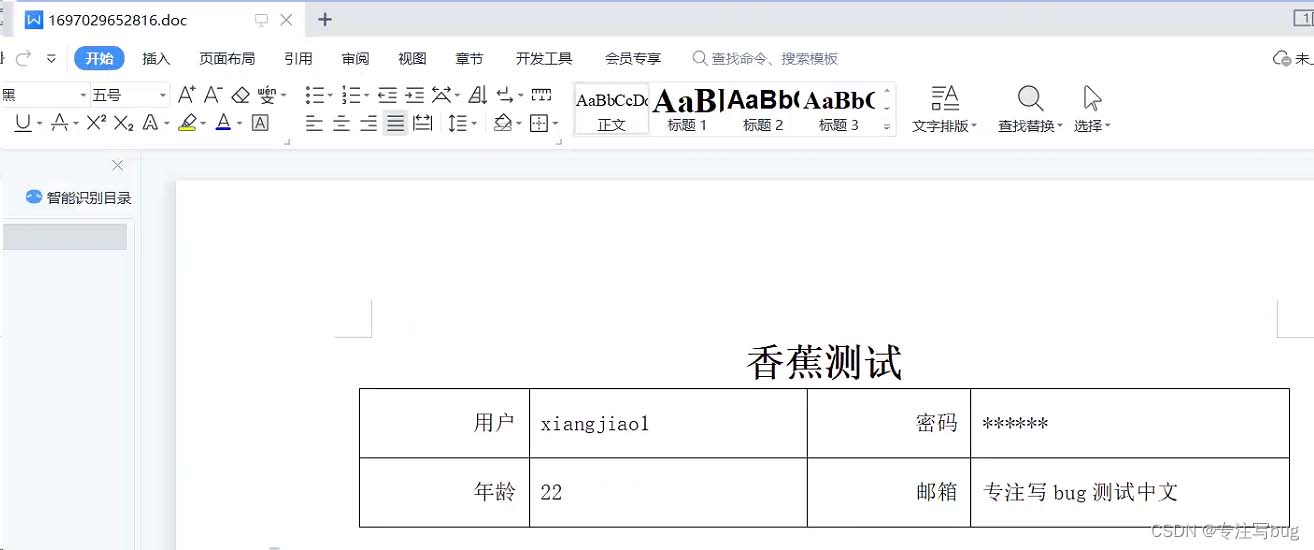
Task: Click paragraph shading bucket icon
Action: 503,123
